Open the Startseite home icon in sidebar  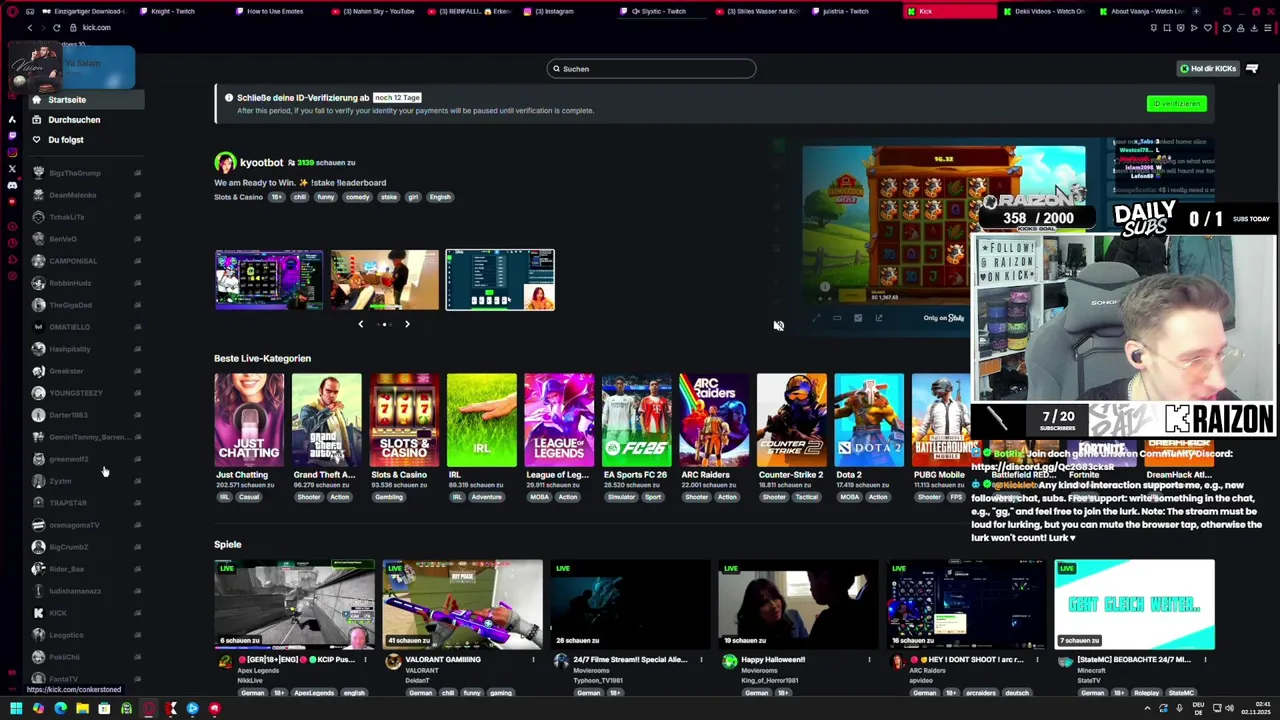[37, 100]
